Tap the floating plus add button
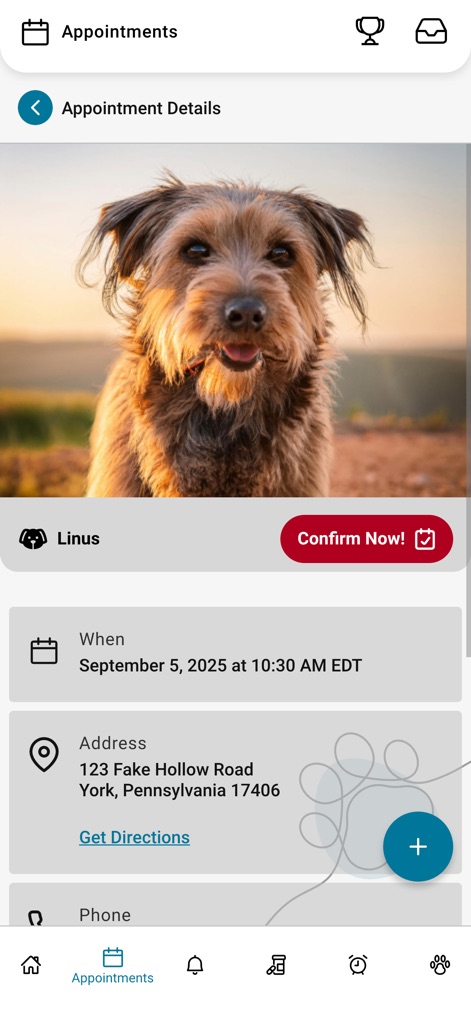The width and height of the screenshot is (471, 1021). [418, 846]
